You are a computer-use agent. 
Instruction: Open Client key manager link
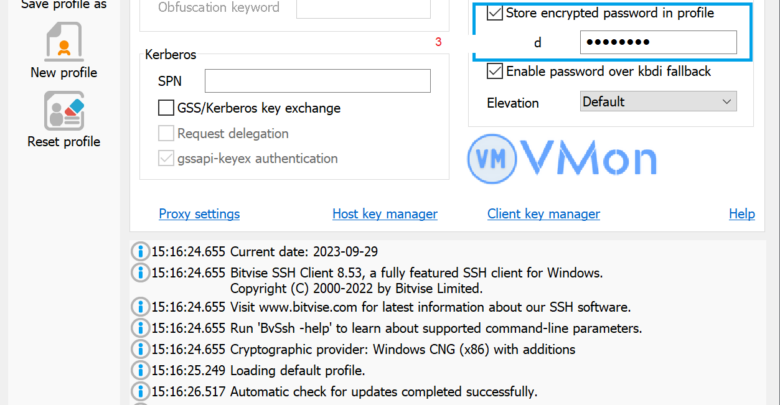(543, 214)
